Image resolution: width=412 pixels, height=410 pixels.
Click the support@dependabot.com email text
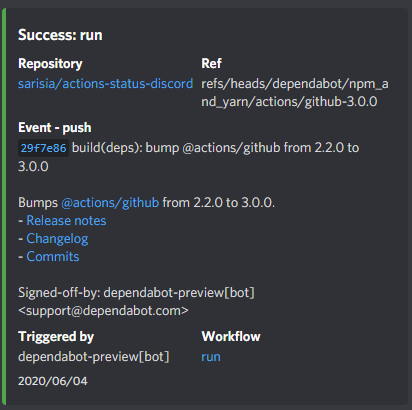click(103, 311)
